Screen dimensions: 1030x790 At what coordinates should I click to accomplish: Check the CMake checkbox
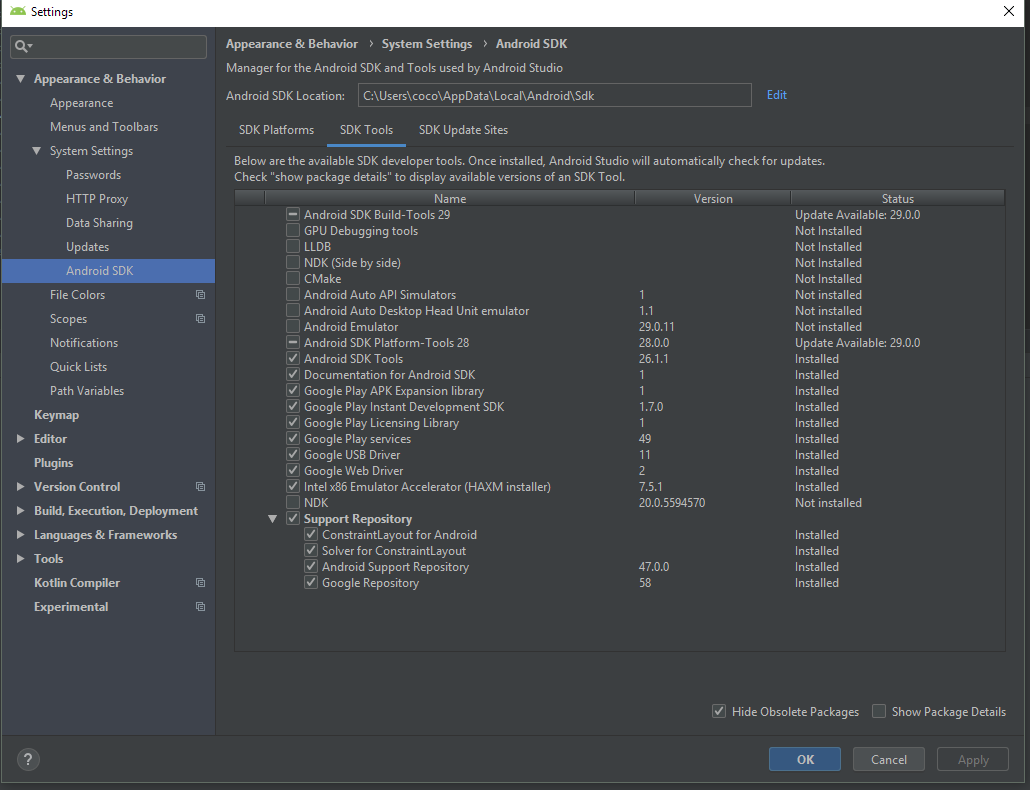pyautogui.click(x=293, y=278)
